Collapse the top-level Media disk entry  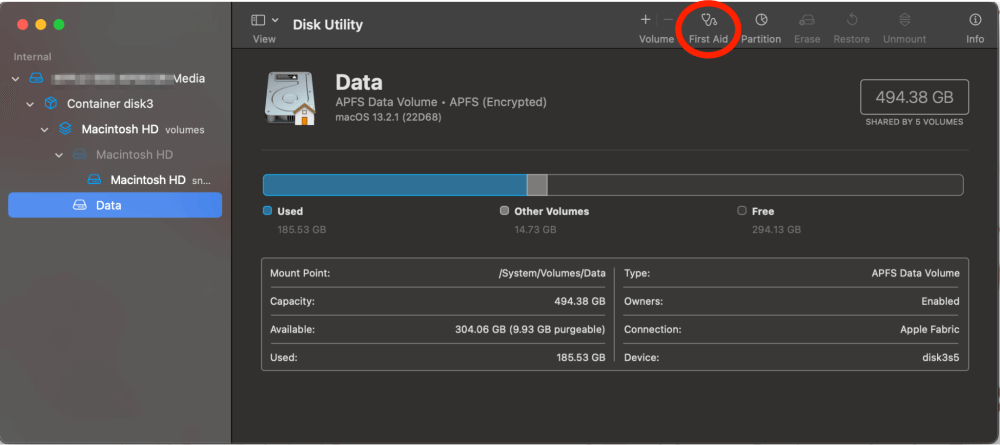pyautogui.click(x=16, y=79)
